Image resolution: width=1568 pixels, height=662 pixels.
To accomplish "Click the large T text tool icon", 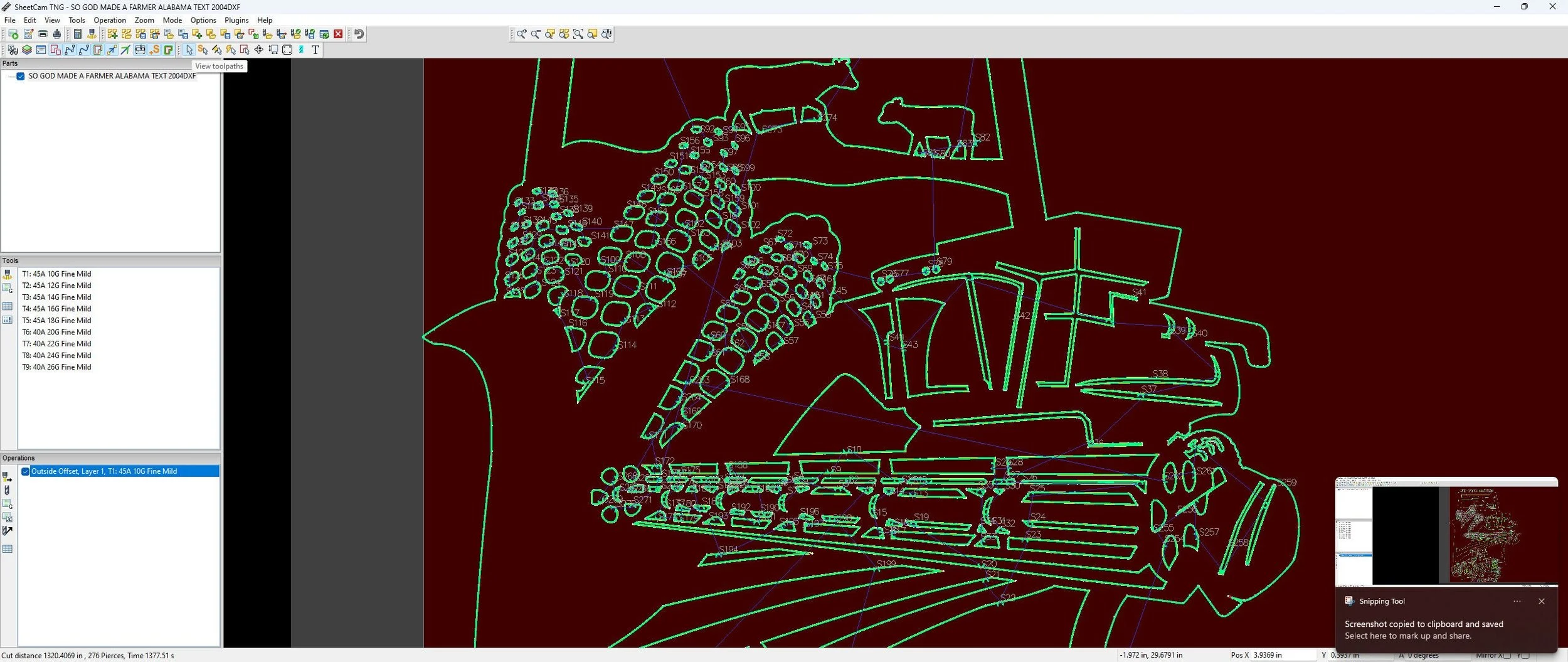I will point(315,50).
